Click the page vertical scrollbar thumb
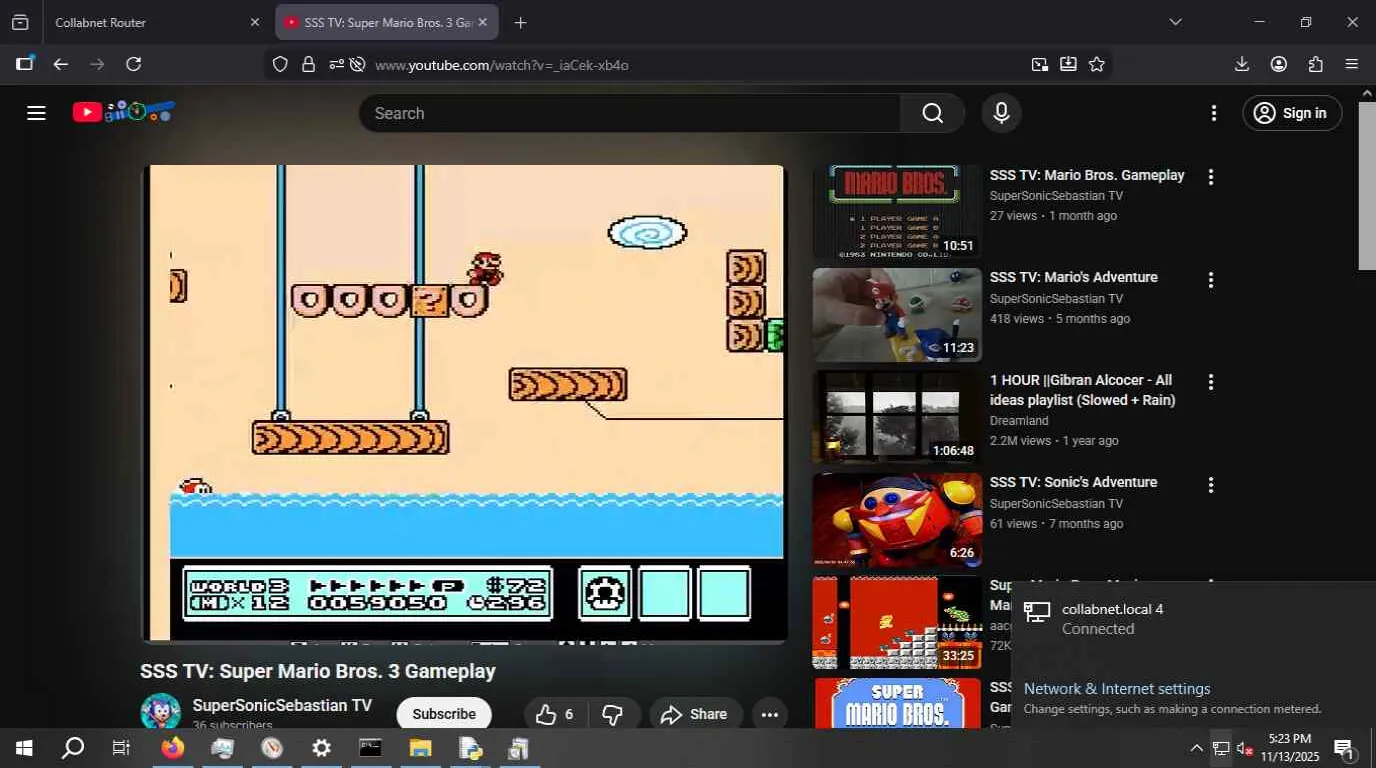Viewport: 1376px width, 768px height. pyautogui.click(x=1367, y=185)
